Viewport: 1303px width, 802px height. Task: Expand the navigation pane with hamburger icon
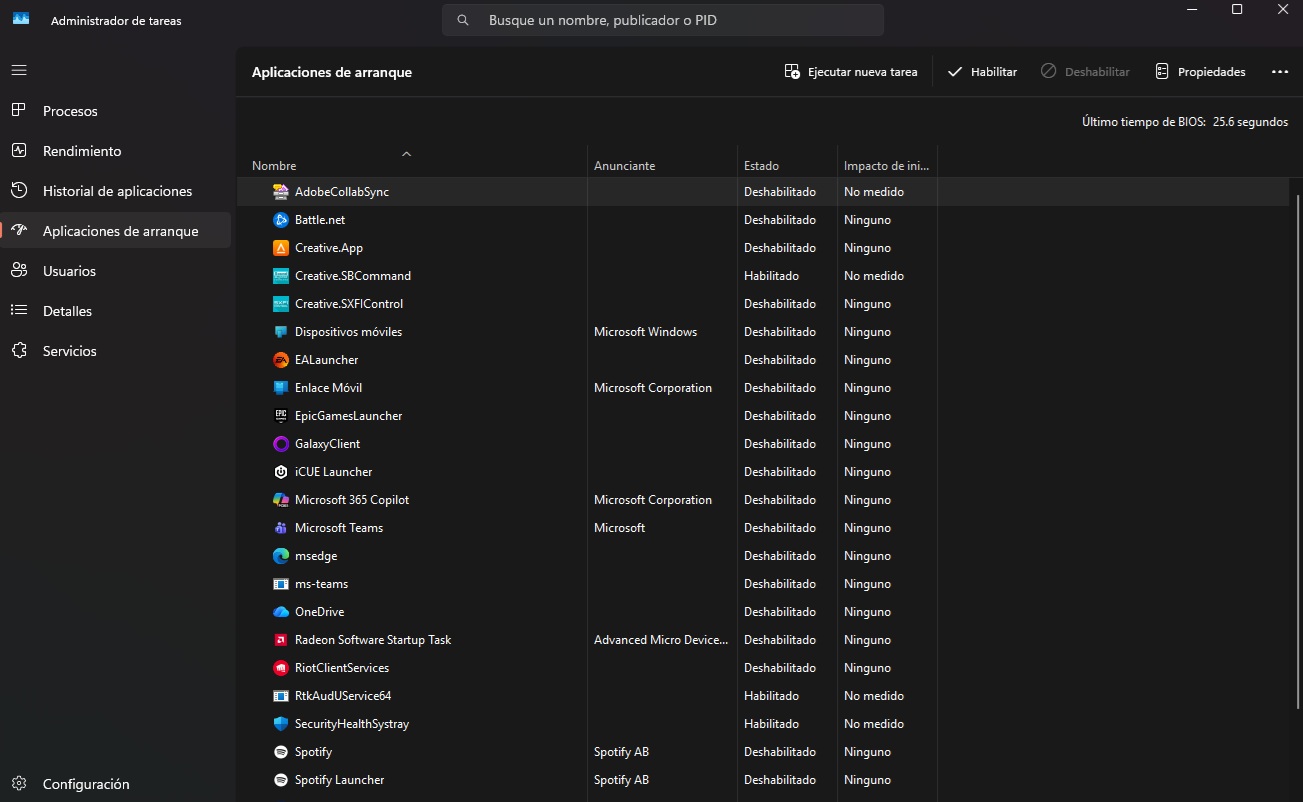tap(18, 70)
